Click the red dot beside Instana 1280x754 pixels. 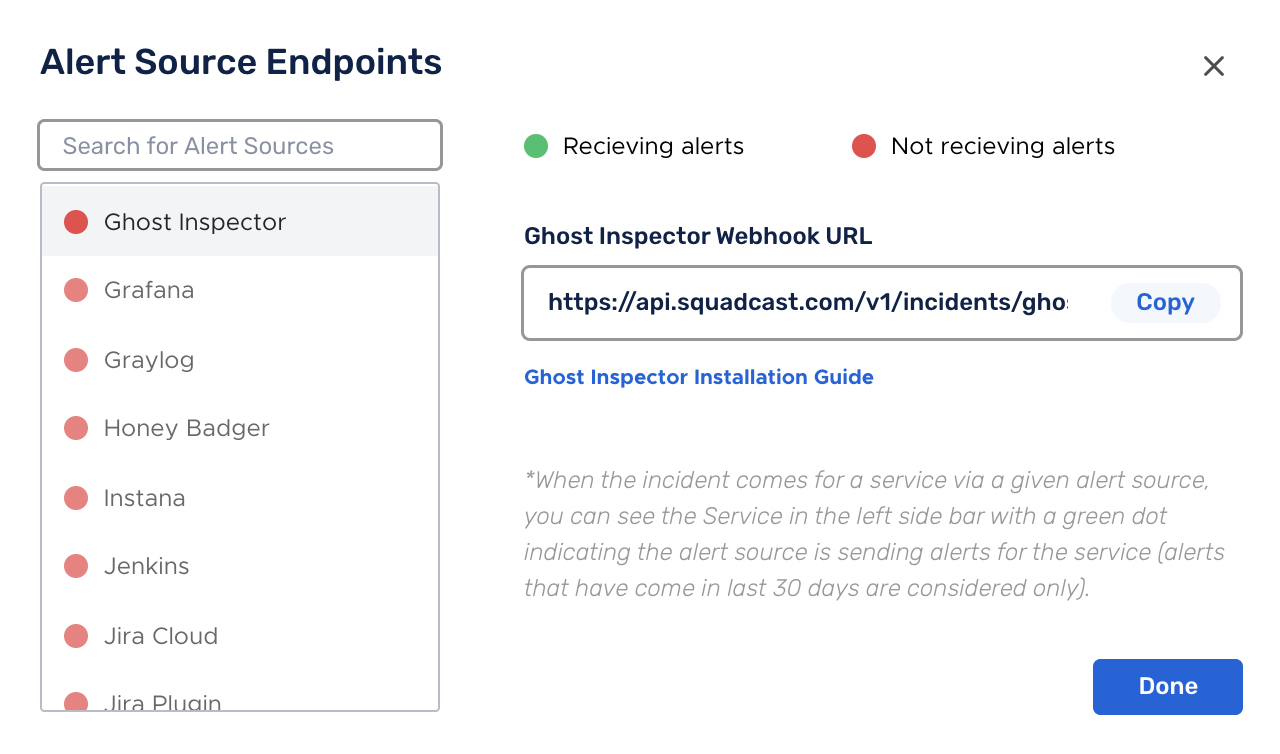76,498
